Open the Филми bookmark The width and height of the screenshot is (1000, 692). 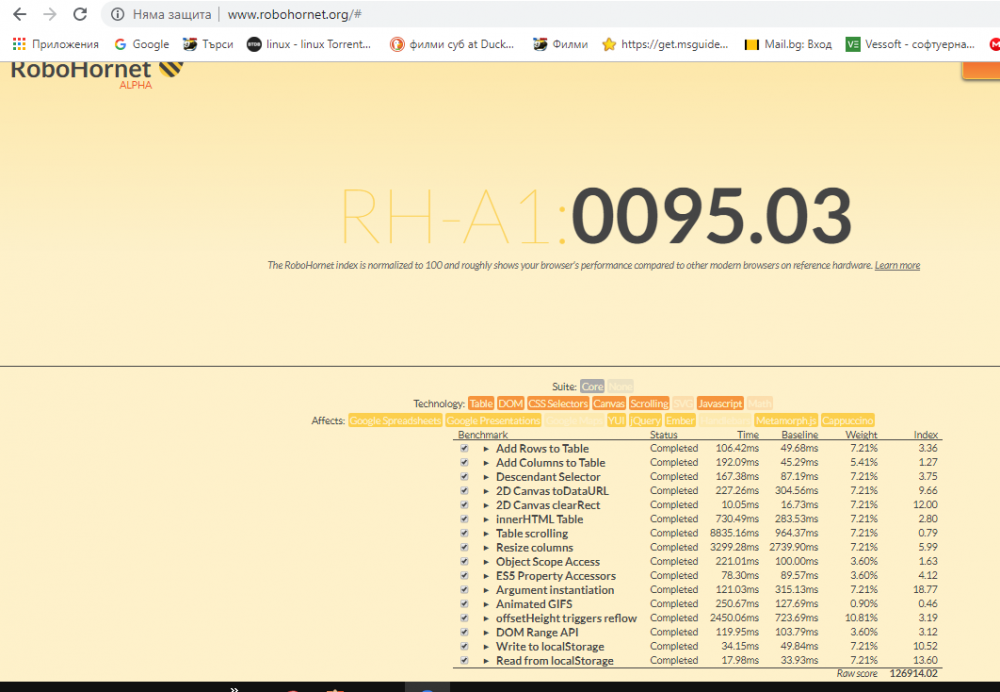tap(561, 44)
